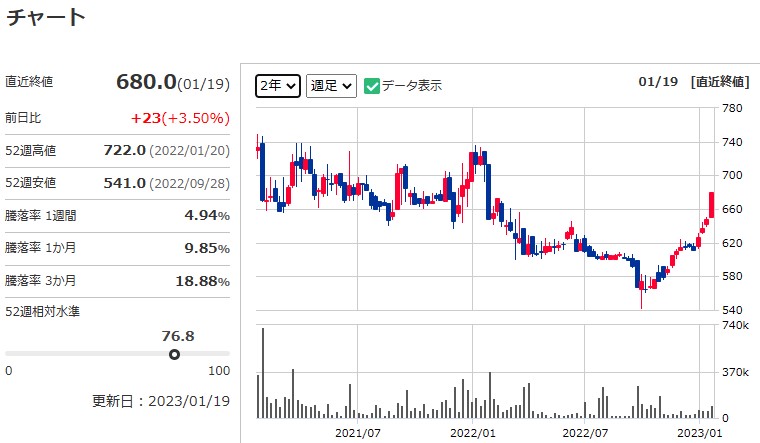Viewport: 760px width, 443px height.
Task: Click the 52-week relative level slider handle
Action: (x=174, y=354)
